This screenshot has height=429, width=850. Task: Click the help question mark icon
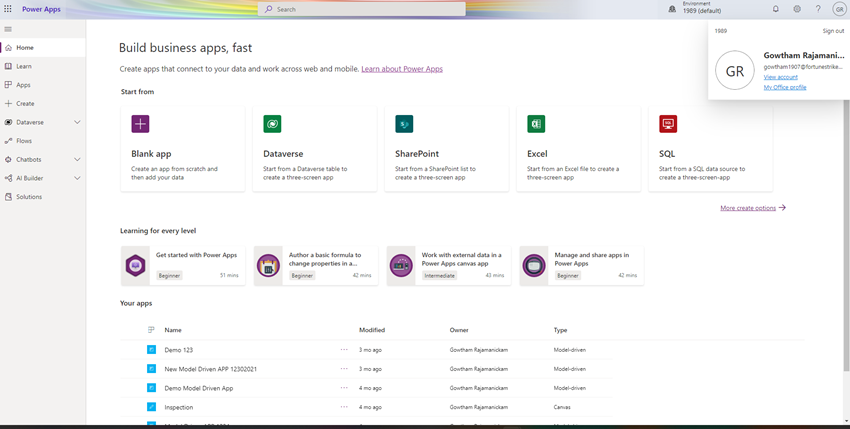[818, 9]
